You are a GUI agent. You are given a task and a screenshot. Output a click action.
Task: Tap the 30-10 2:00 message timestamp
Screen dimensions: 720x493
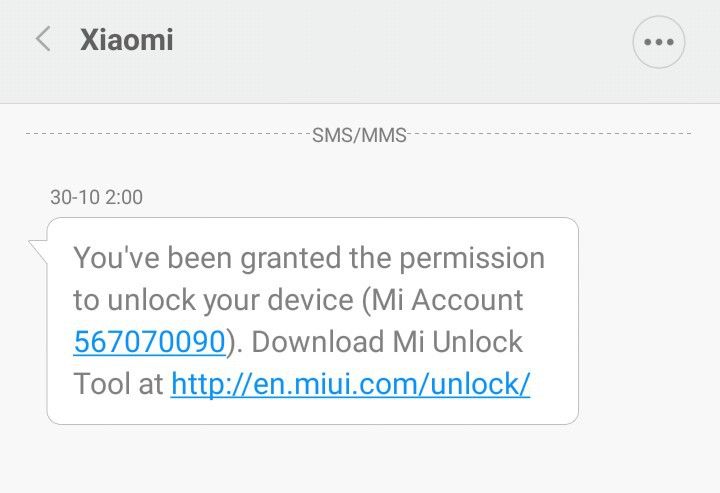(x=96, y=197)
